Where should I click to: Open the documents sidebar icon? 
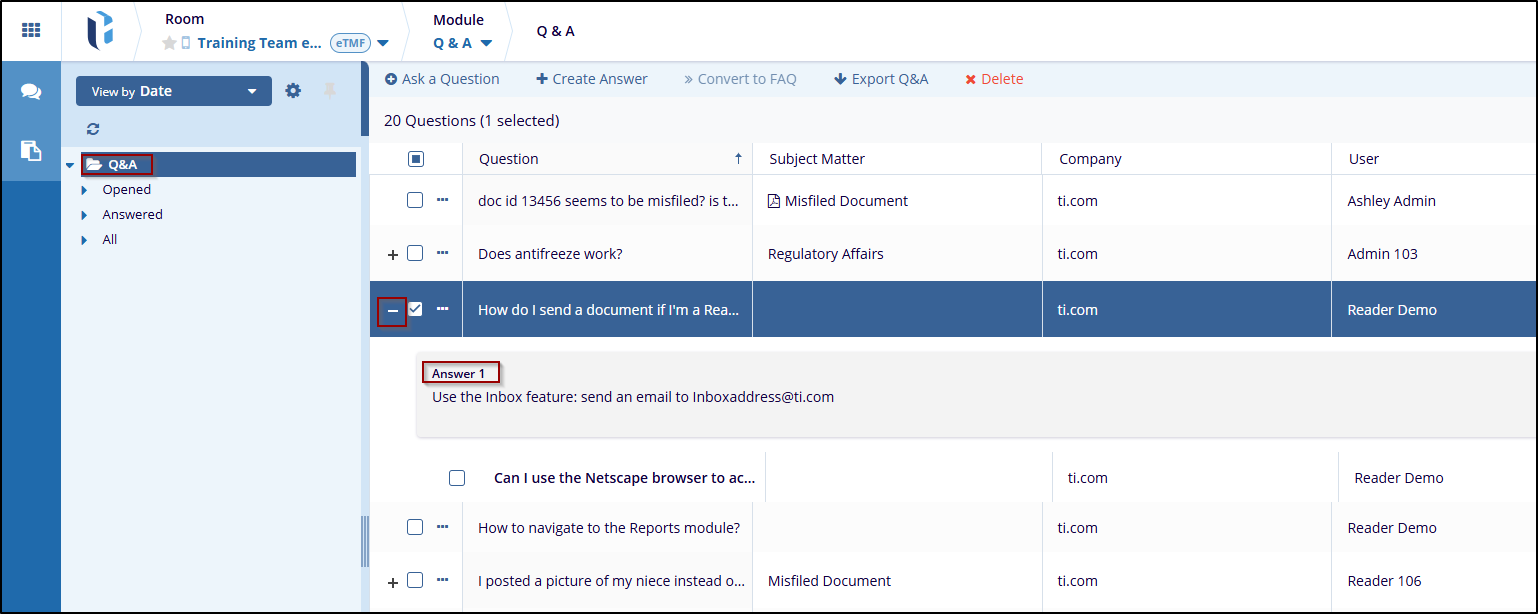tap(31, 151)
